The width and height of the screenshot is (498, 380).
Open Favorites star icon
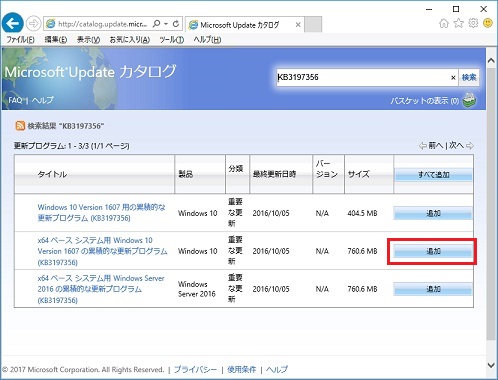point(459,23)
